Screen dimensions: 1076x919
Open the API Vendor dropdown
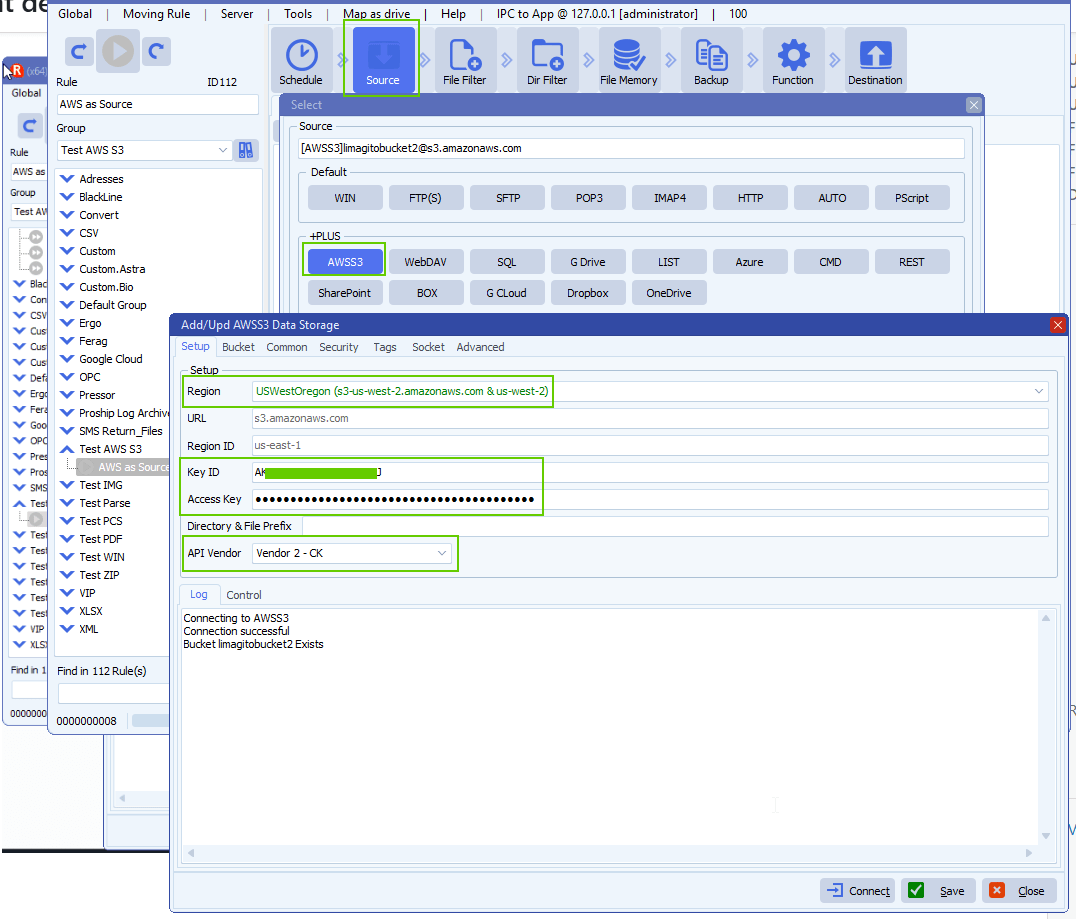(x=442, y=553)
